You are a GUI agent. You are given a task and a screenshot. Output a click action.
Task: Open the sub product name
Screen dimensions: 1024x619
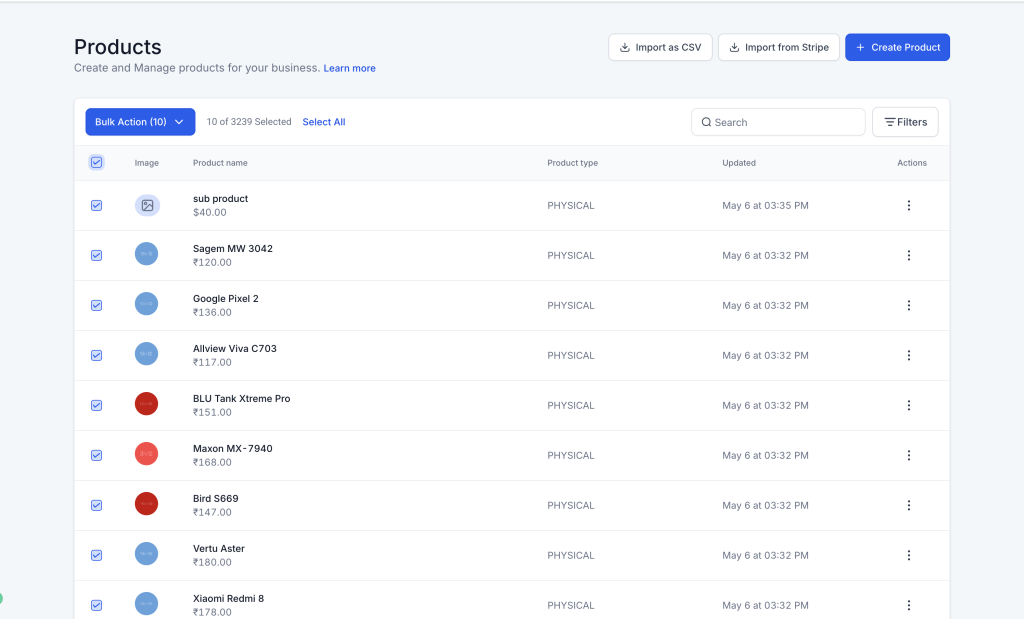(221, 198)
